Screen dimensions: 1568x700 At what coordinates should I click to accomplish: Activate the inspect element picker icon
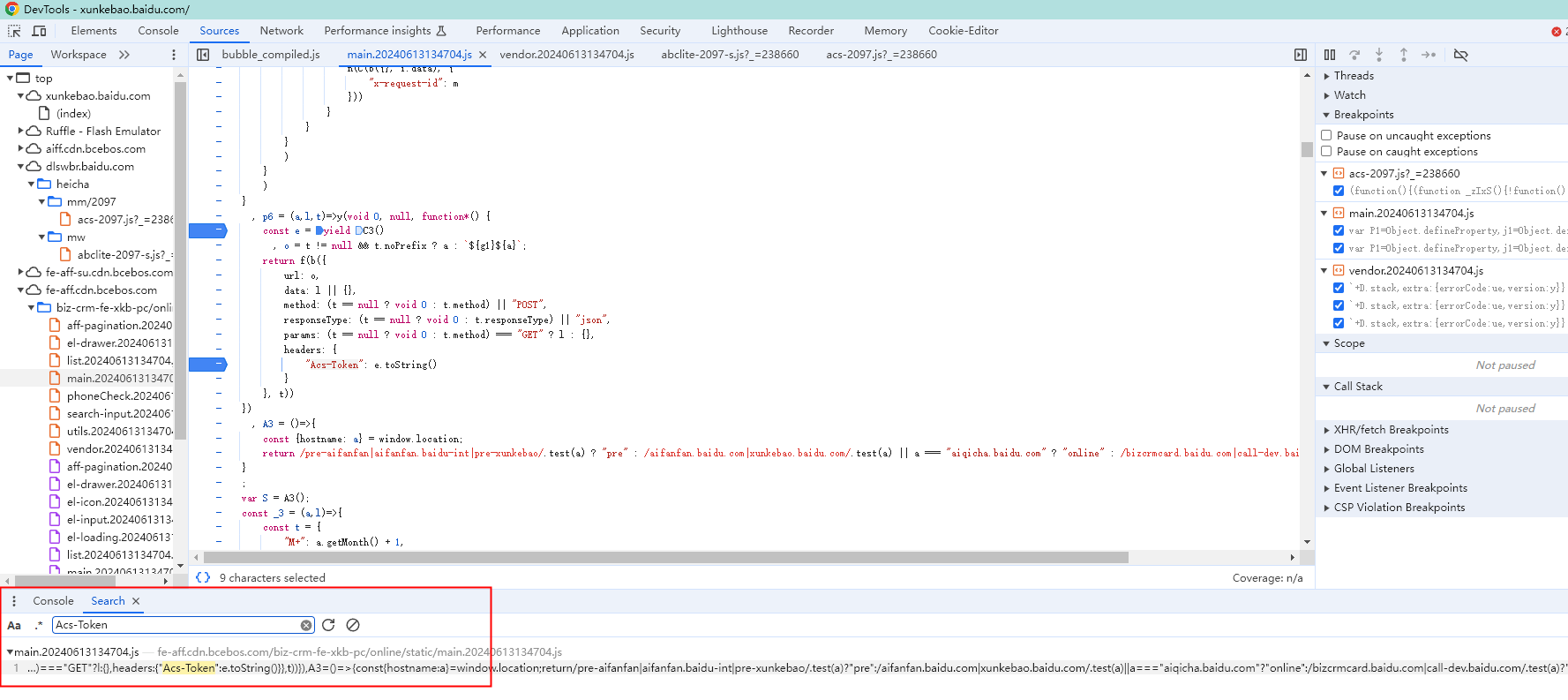coord(14,31)
